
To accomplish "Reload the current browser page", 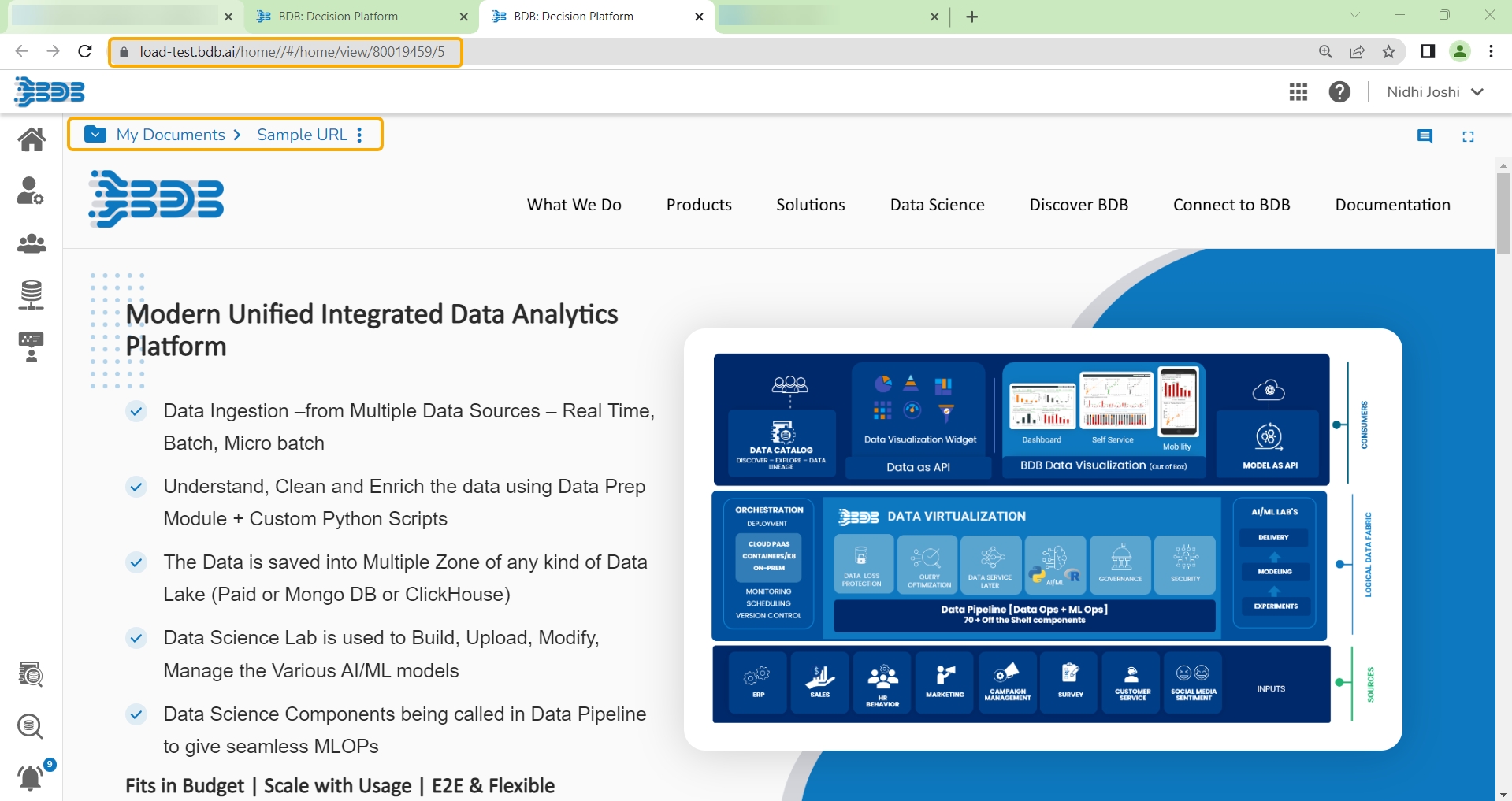I will pos(85,51).
